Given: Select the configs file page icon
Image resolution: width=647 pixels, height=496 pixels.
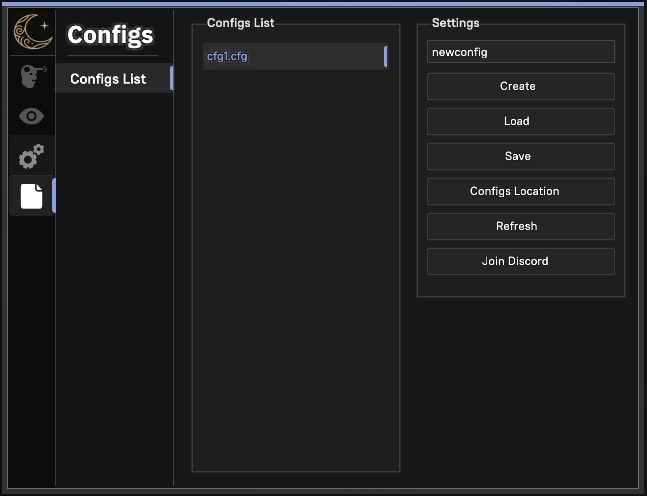Looking at the screenshot, I should pyautogui.click(x=32, y=196).
